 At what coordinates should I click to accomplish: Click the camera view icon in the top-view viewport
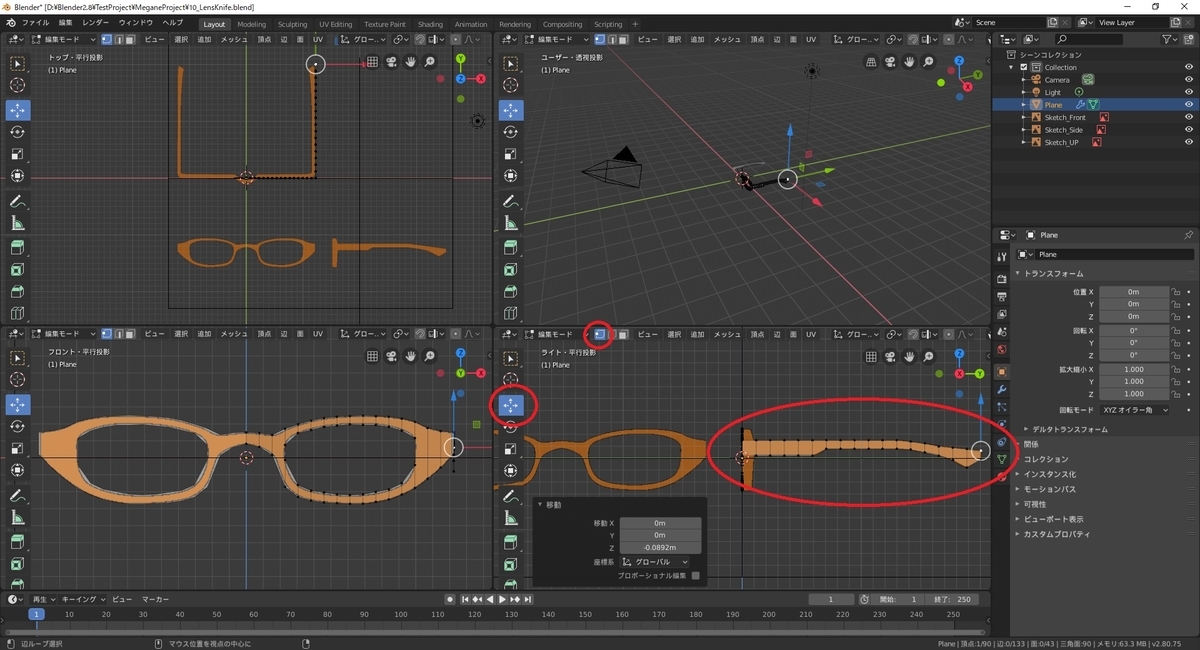(x=391, y=62)
